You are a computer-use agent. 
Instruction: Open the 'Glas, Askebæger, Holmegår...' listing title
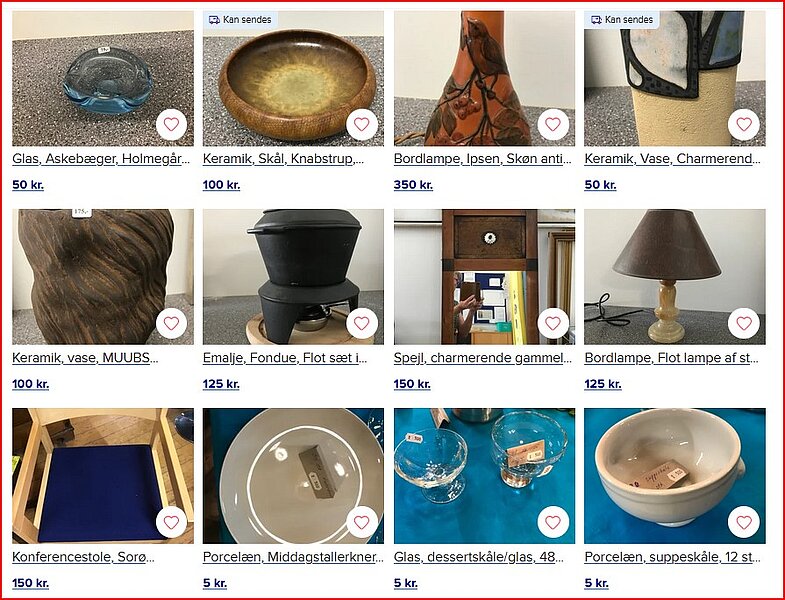101,159
